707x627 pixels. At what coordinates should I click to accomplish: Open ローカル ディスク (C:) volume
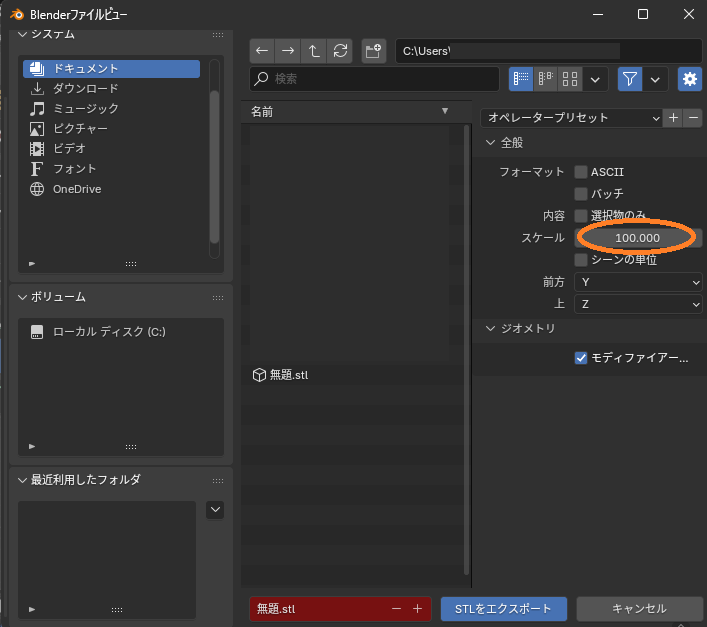click(x=121, y=332)
